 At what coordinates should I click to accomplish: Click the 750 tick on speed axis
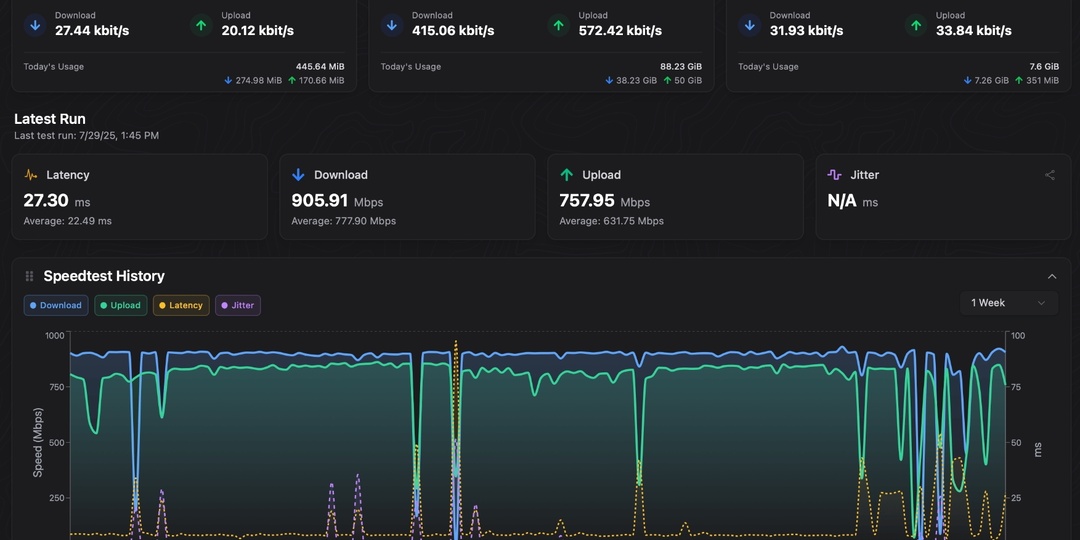click(x=56, y=387)
